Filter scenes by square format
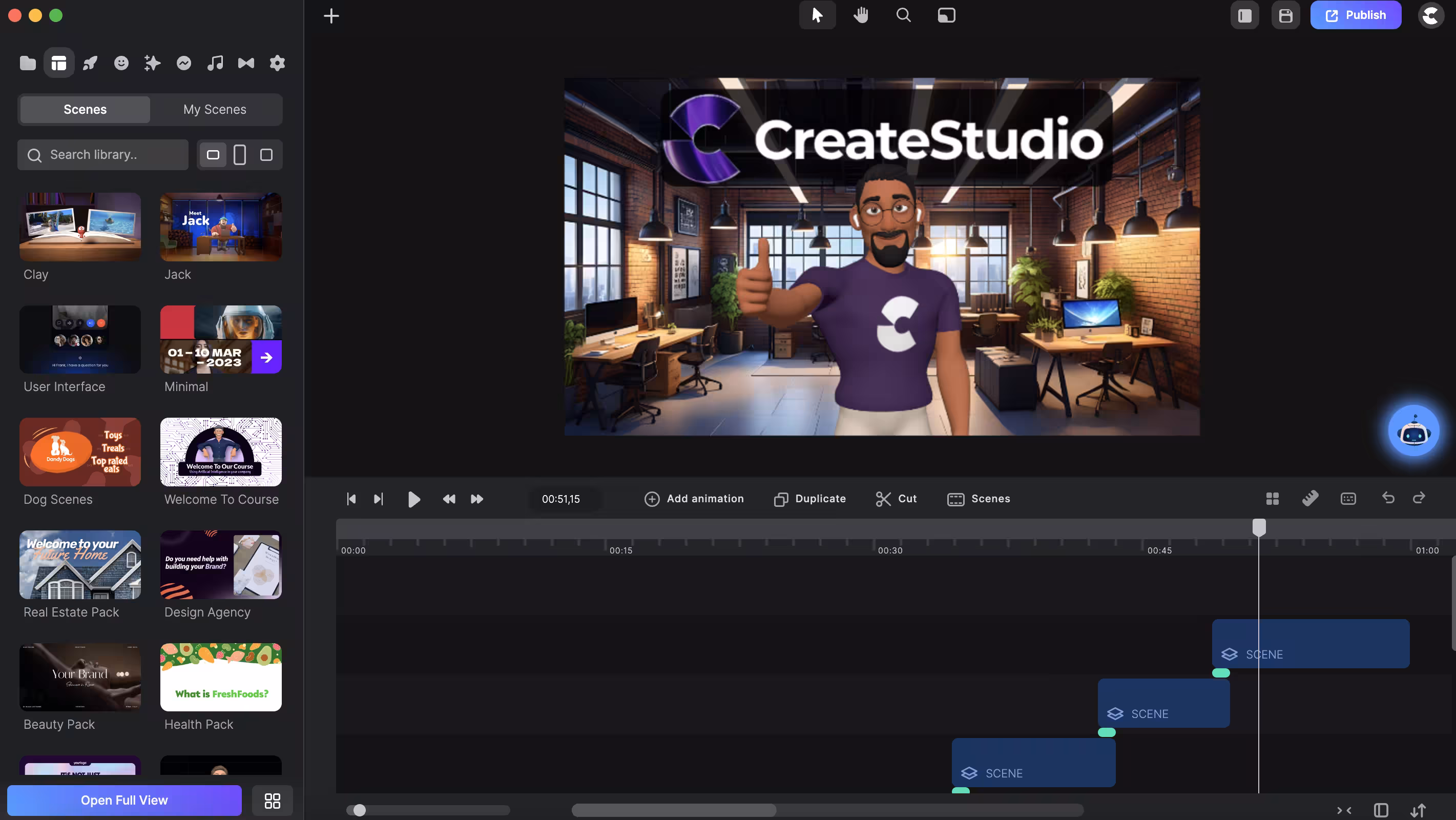This screenshot has width=1456, height=820. pos(266,154)
